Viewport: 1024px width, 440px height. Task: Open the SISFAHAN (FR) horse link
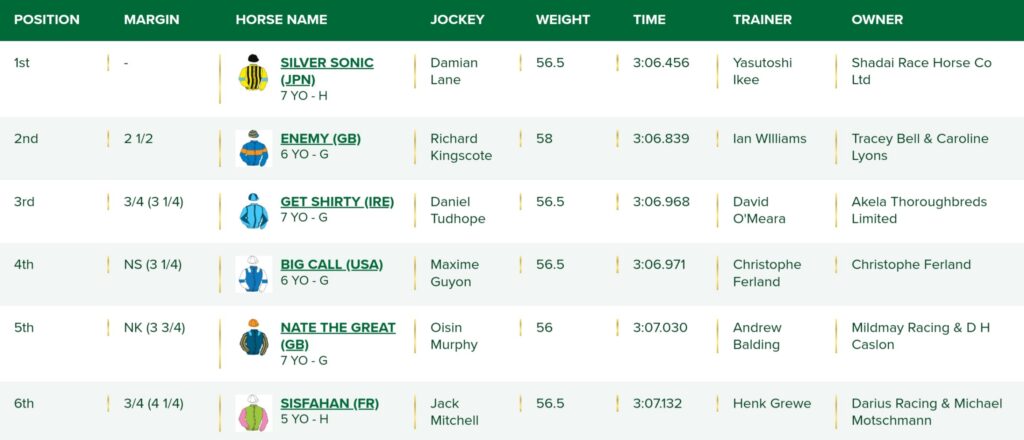[330, 403]
